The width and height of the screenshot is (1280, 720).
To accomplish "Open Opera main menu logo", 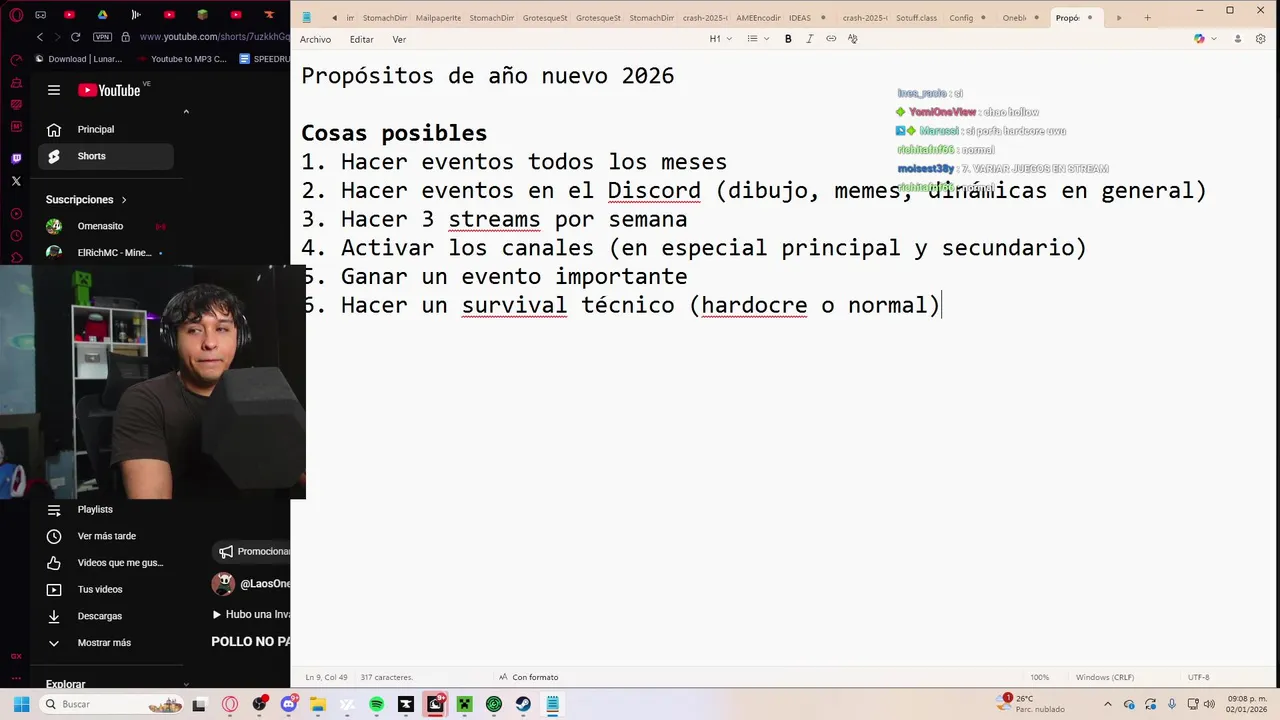I will [16, 15].
